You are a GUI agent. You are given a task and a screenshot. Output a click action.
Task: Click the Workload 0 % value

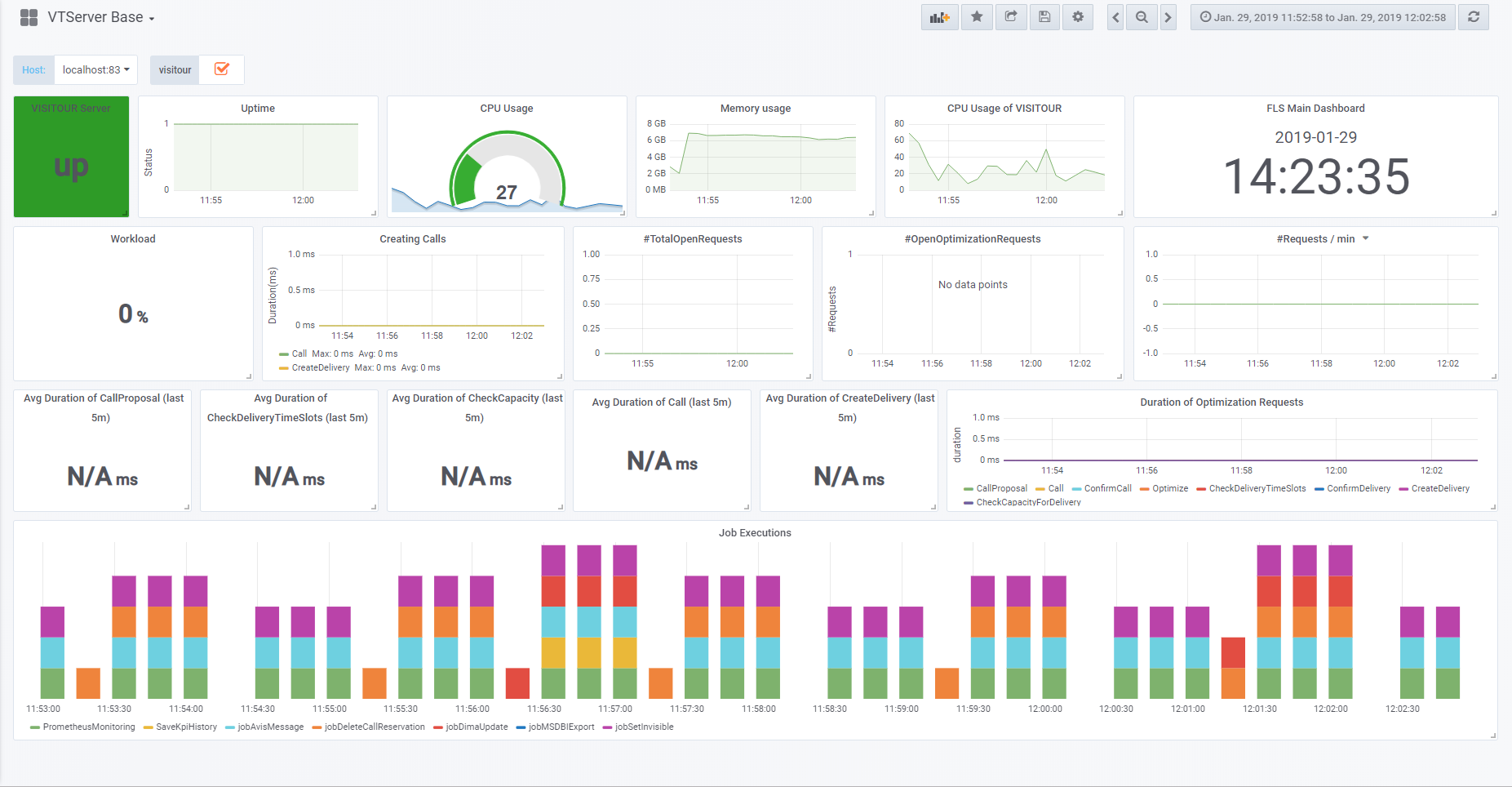(133, 314)
